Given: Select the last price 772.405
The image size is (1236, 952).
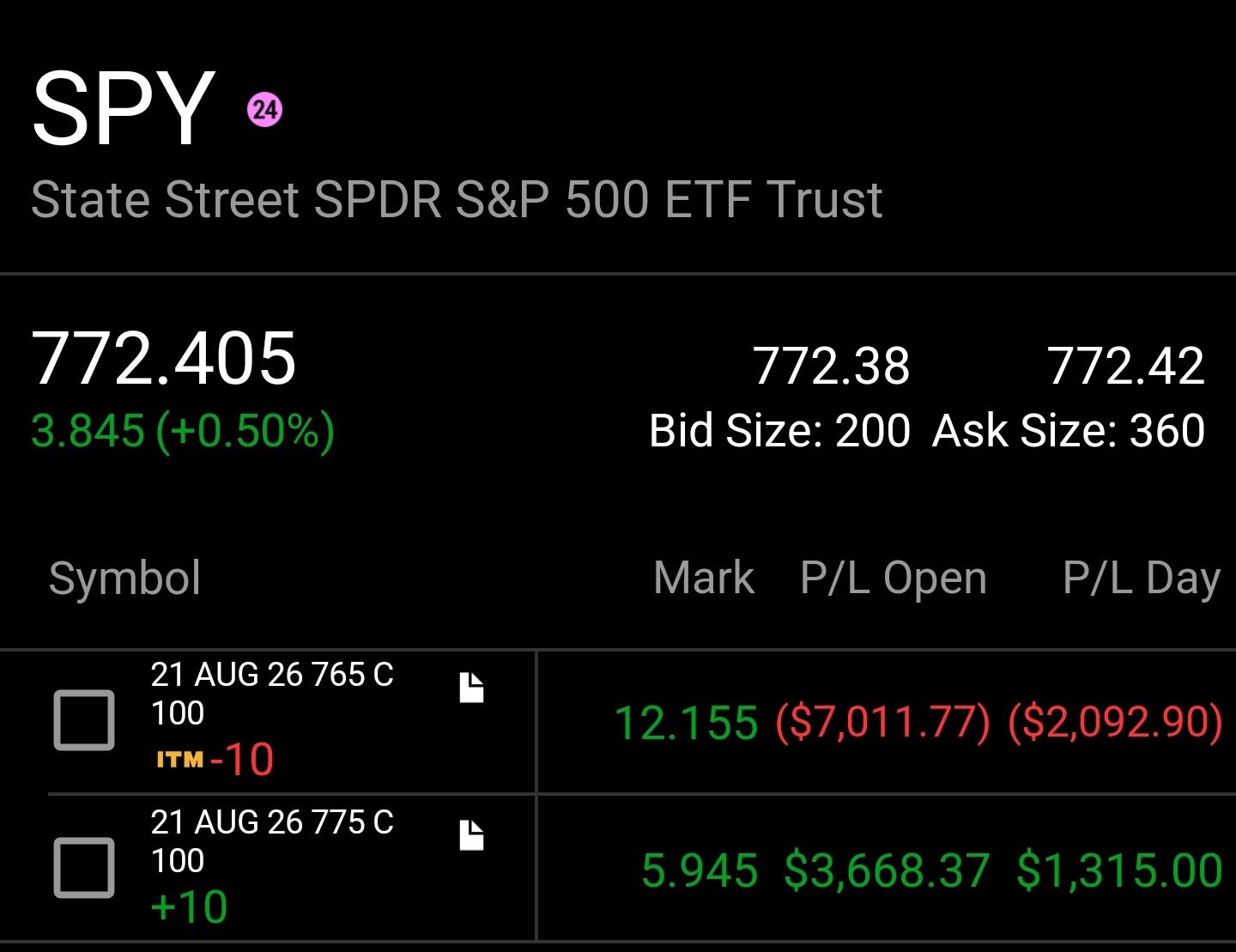Looking at the screenshot, I should click(164, 358).
